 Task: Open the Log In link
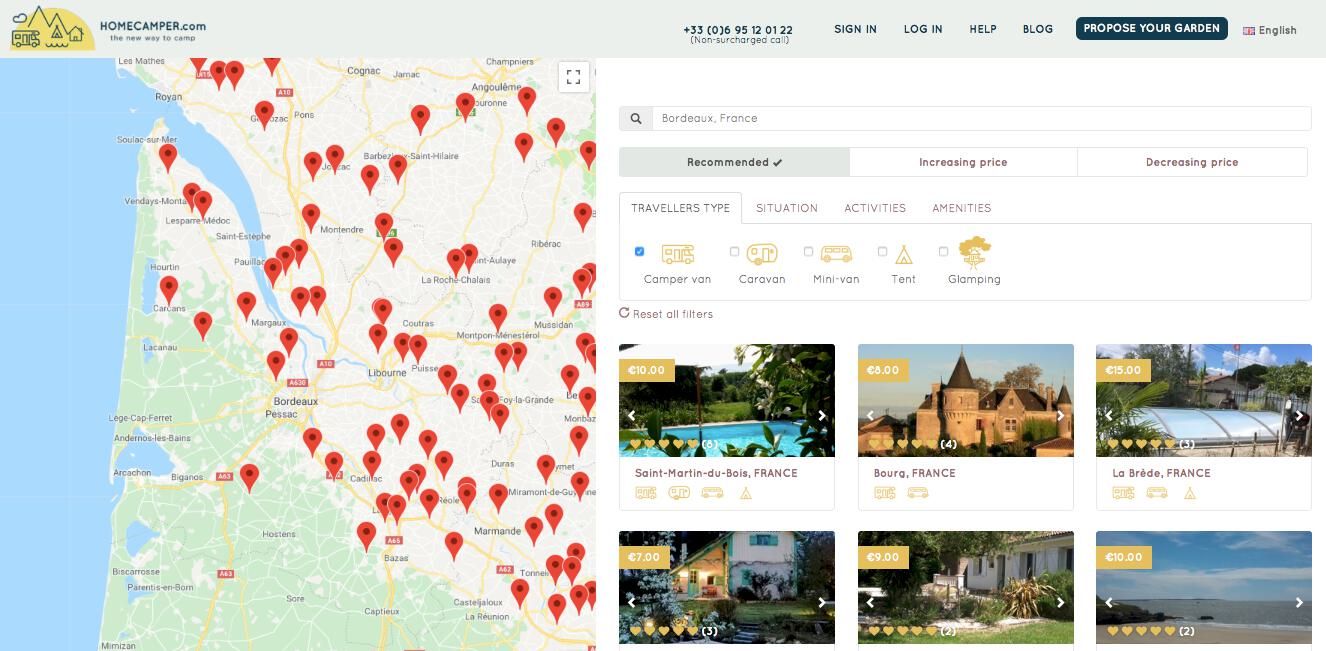coord(922,29)
